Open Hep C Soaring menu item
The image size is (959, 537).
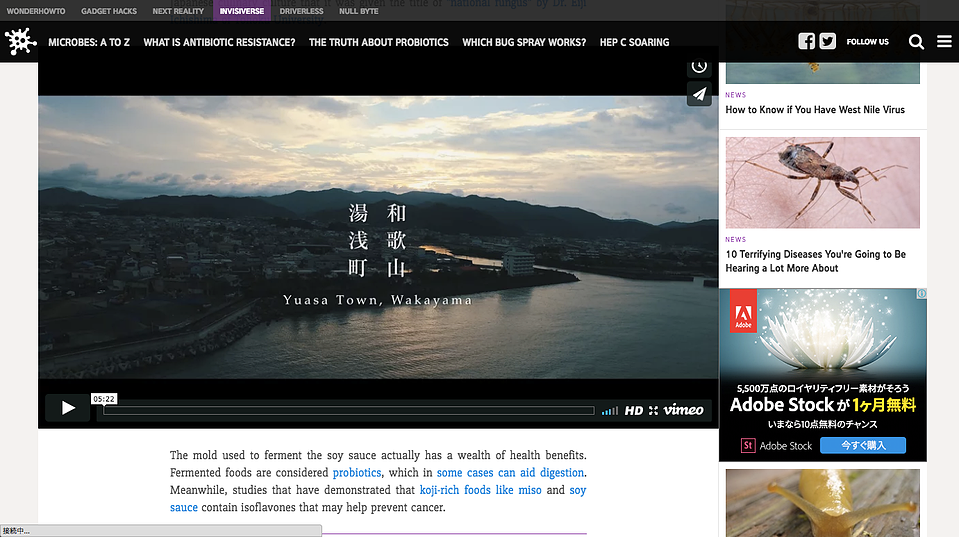634,42
